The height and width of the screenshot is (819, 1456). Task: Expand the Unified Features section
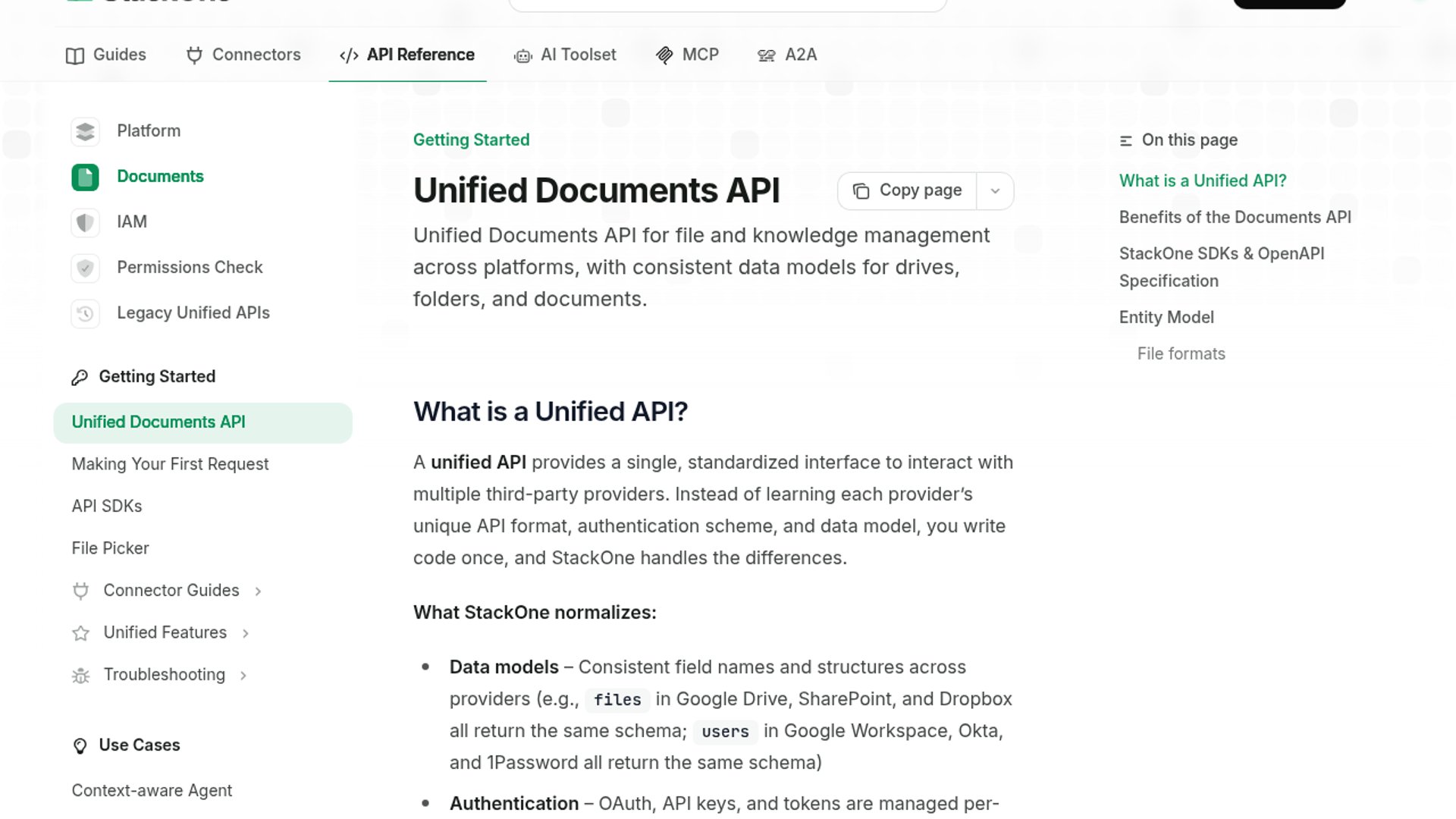(x=246, y=633)
